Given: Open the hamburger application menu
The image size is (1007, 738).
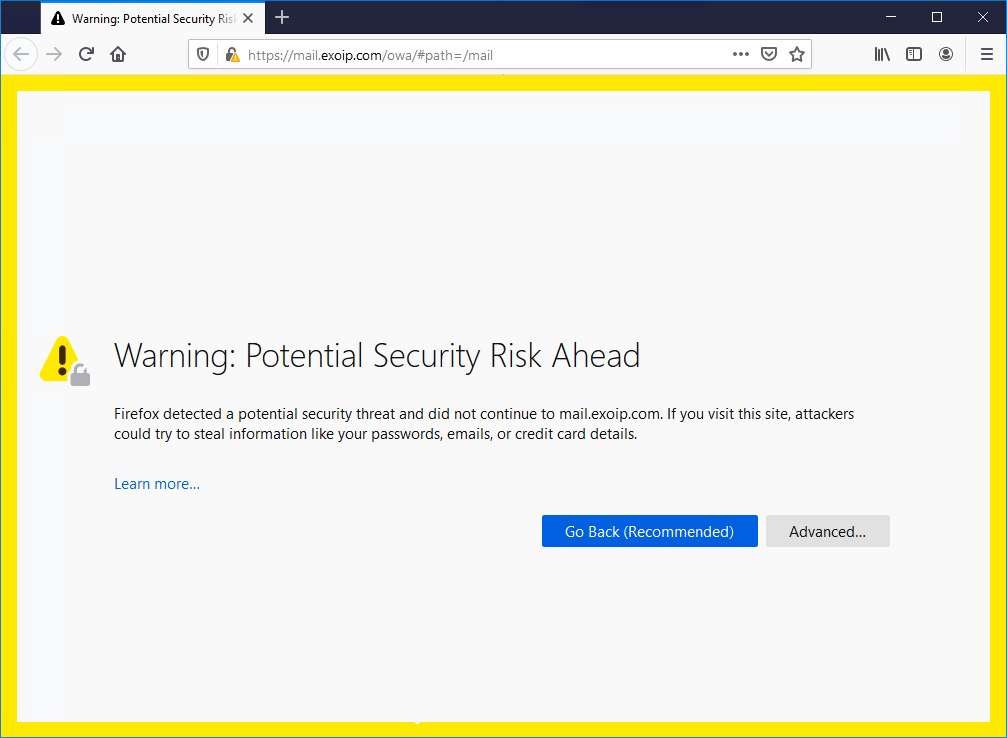Looking at the screenshot, I should click(987, 54).
